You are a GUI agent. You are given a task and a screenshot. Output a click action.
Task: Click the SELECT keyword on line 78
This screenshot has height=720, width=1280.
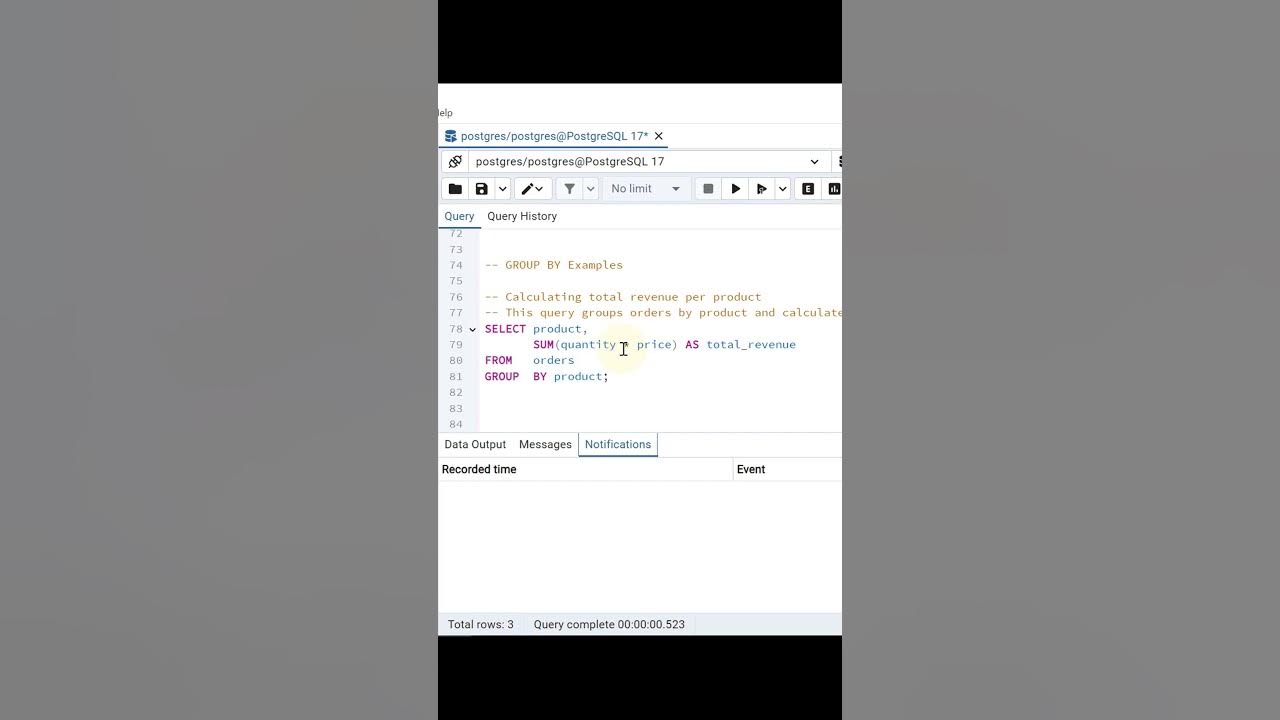[505, 329]
